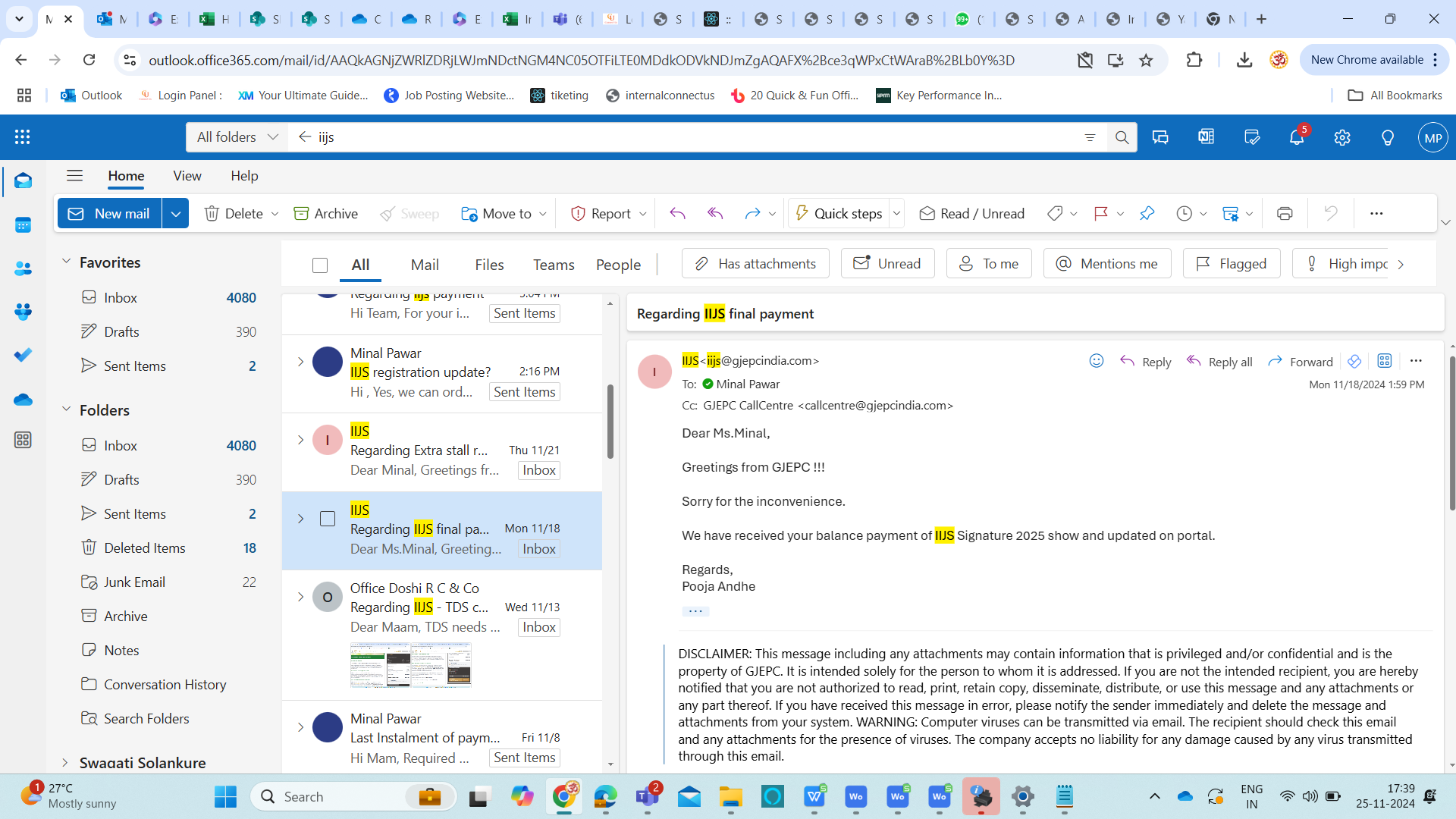The height and width of the screenshot is (819, 1456).
Task: Open the Delete options dropdown arrow
Action: click(275, 214)
